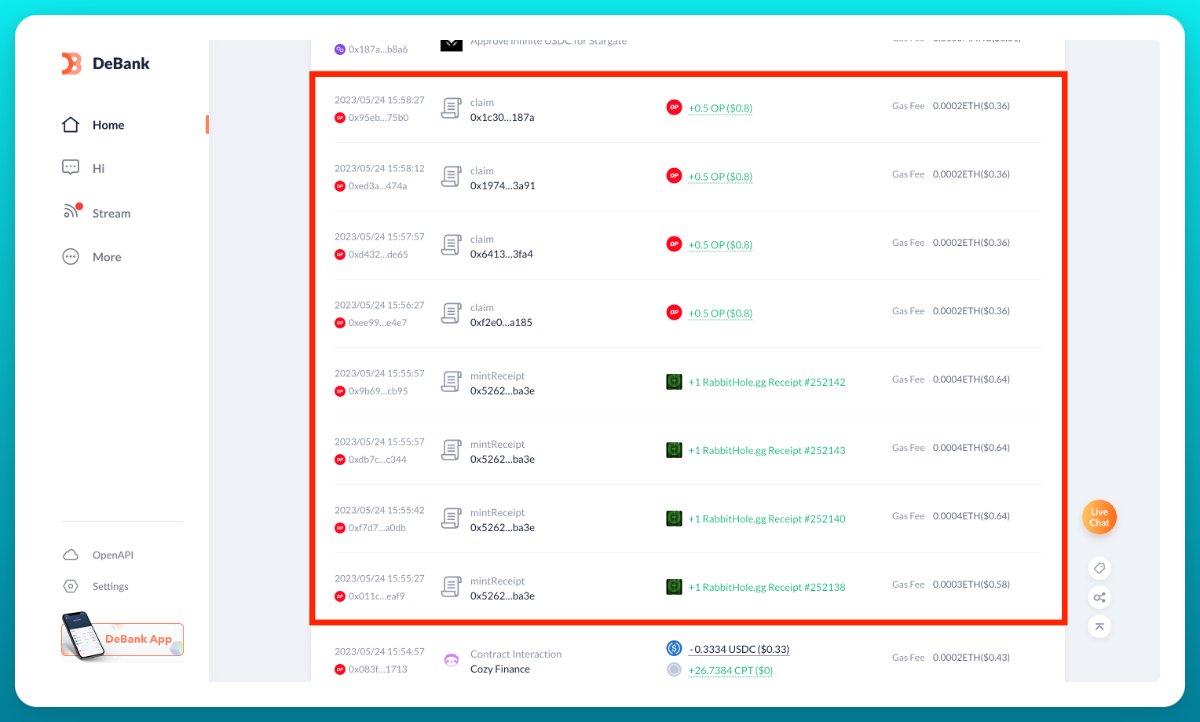This screenshot has width=1200, height=722.
Task: Click the Settings gear icon
Action: [x=70, y=587]
